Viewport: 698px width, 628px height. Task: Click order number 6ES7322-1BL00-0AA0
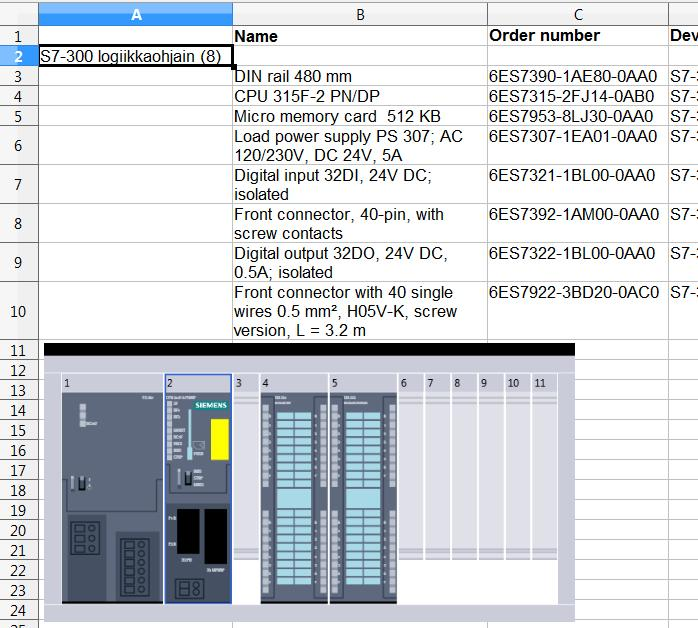pyautogui.click(x=578, y=263)
